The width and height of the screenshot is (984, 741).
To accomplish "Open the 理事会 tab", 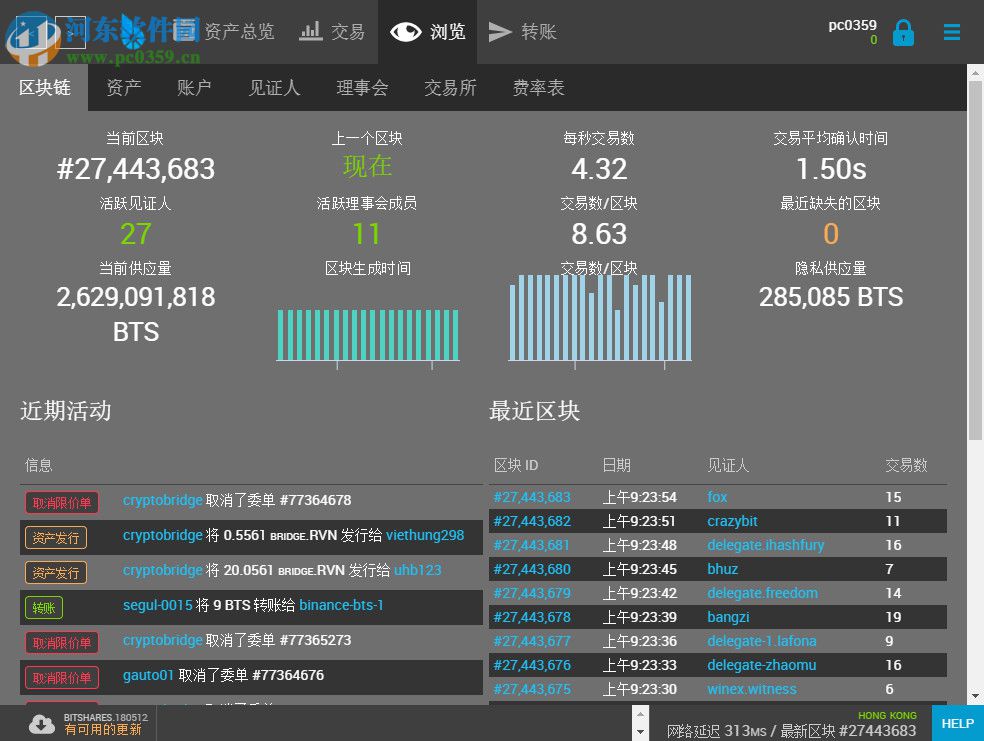I will click(363, 87).
